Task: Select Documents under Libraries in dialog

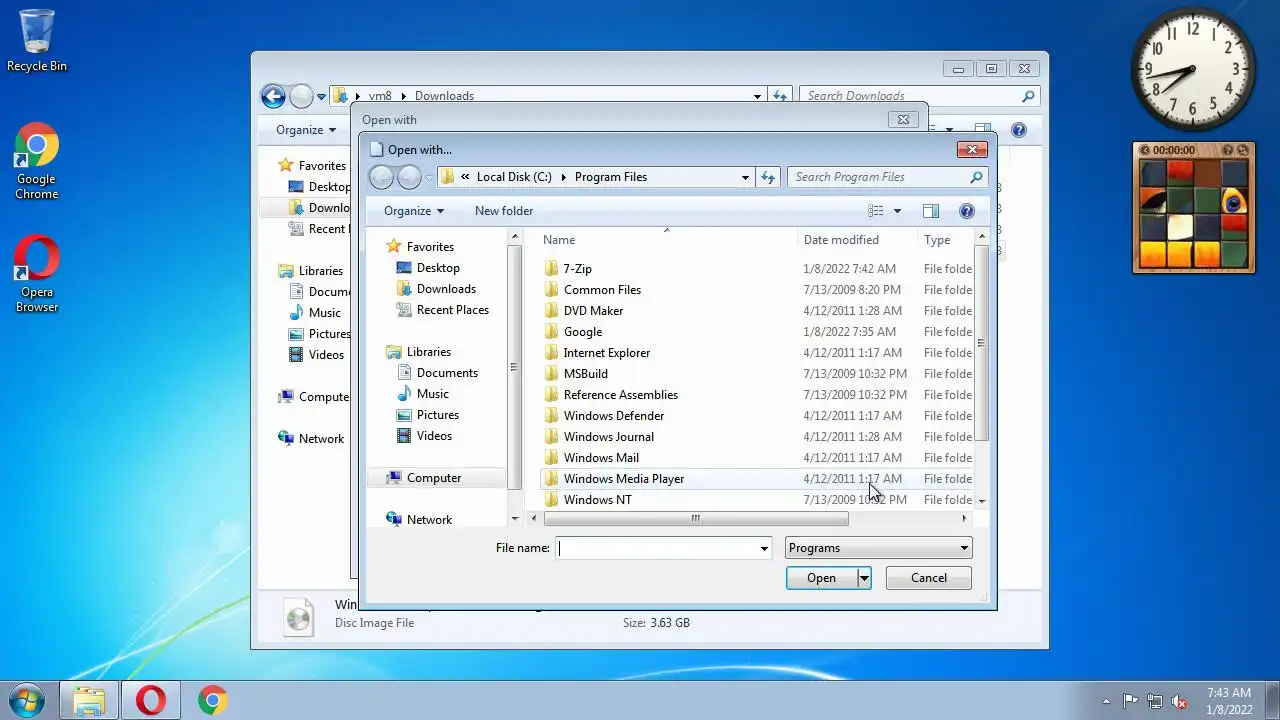Action: click(x=447, y=373)
